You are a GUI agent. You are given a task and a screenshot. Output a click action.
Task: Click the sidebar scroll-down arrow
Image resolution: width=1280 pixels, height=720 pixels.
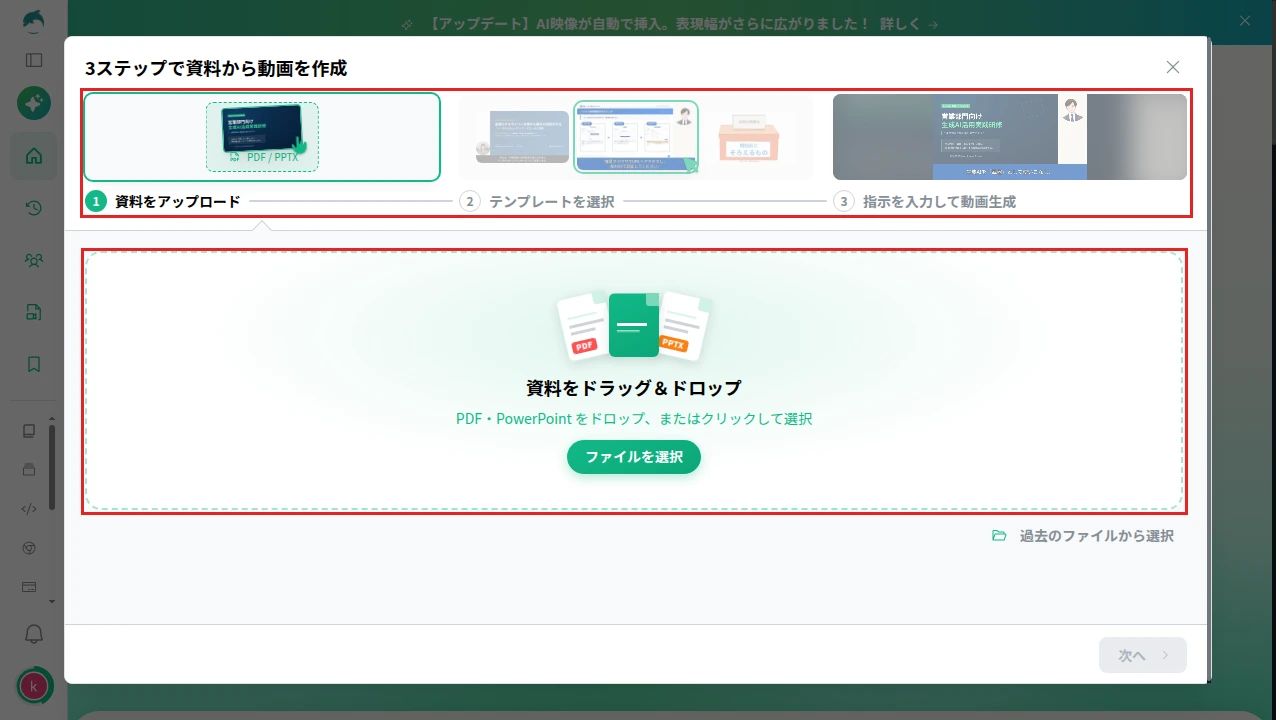pos(52,602)
